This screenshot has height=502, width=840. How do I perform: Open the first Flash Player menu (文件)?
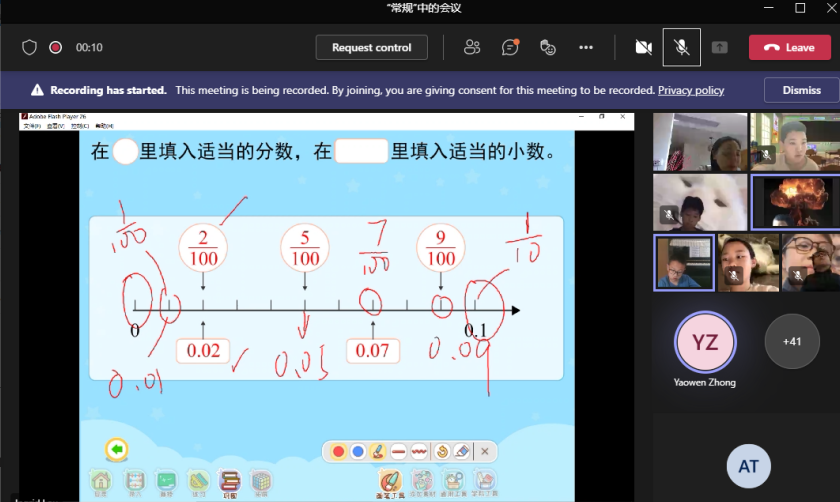[30, 126]
